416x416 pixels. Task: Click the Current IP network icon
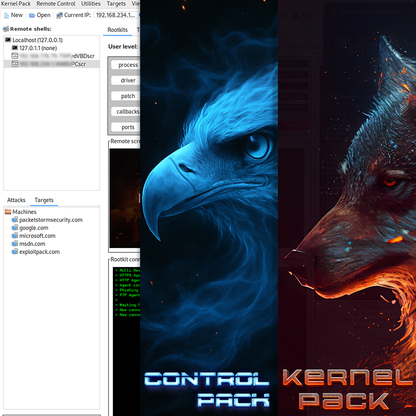coord(60,15)
